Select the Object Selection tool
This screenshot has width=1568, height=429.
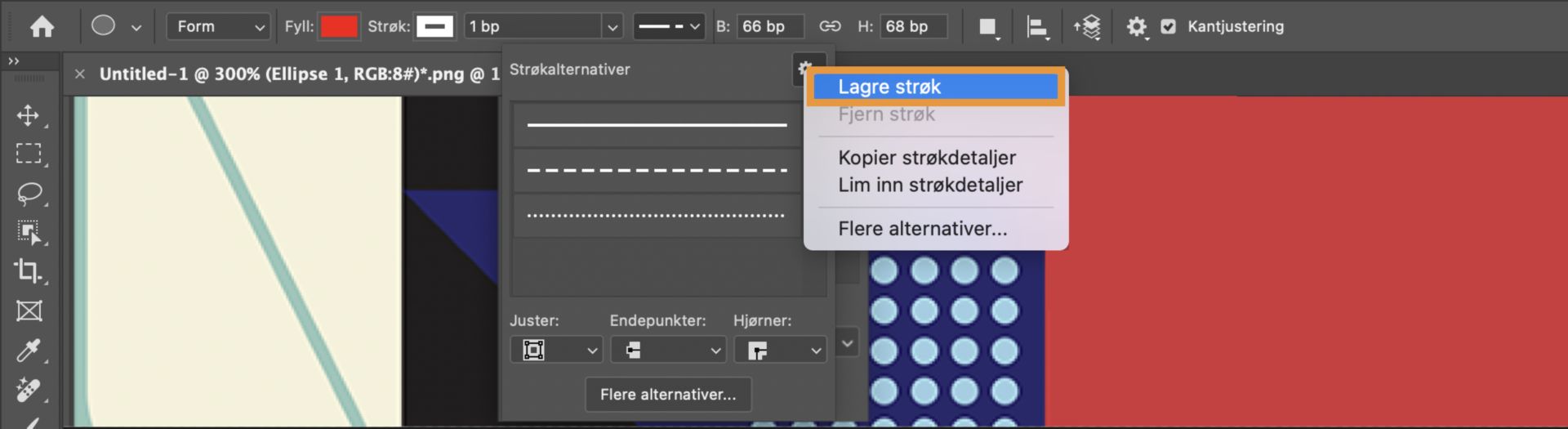click(29, 233)
